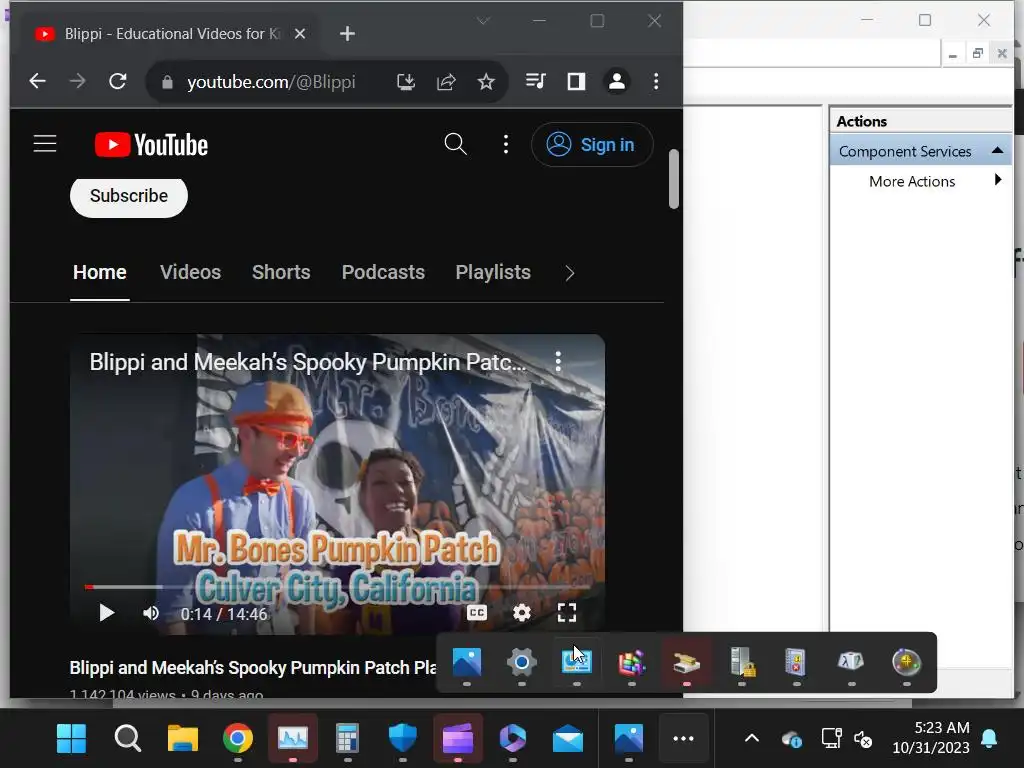Switch to channel Videos tab
Screen dimensions: 1024x768
point(191,272)
